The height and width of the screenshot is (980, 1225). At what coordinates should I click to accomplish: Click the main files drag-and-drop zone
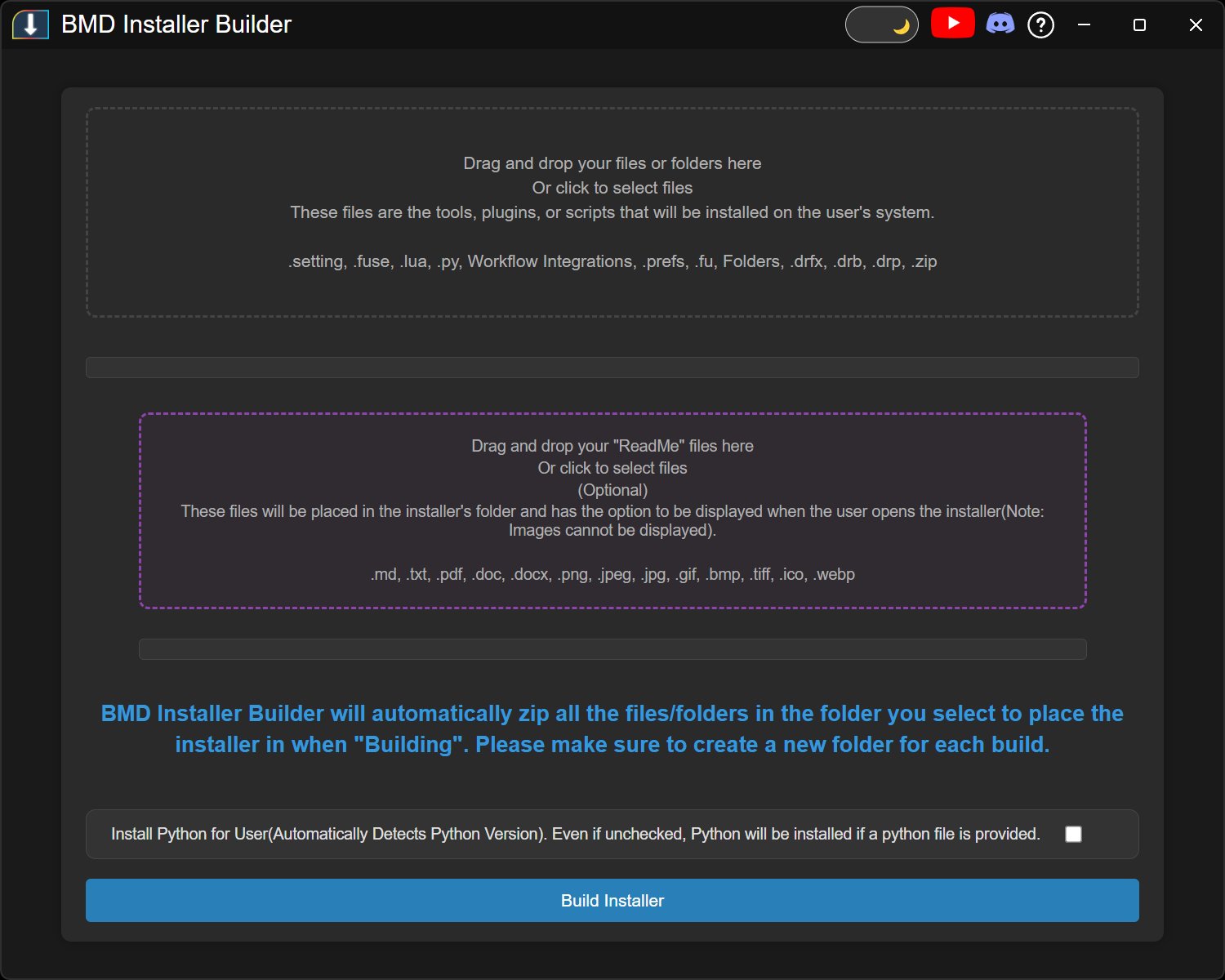[612, 212]
